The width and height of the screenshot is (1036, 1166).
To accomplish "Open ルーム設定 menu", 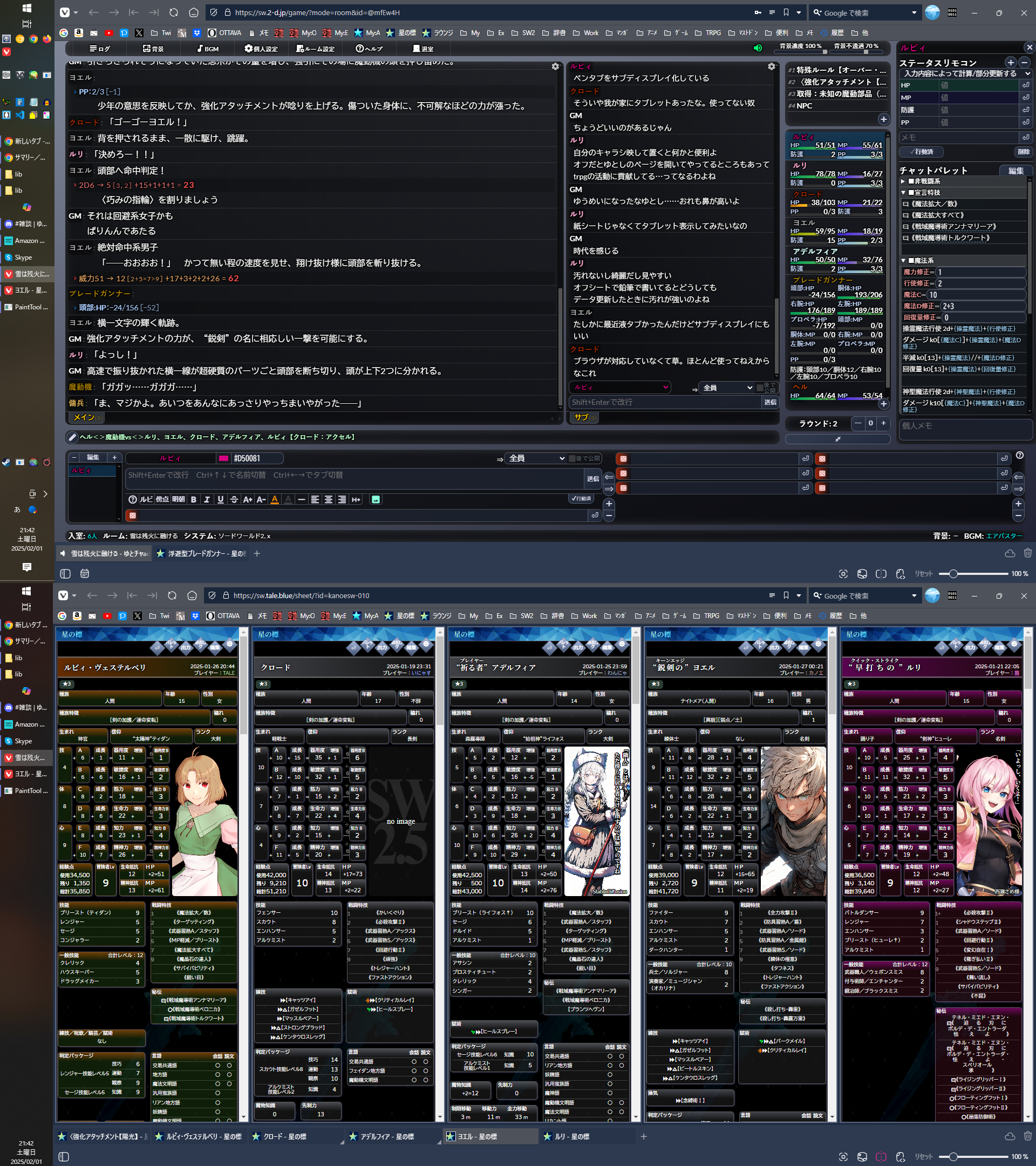I will click(x=316, y=49).
